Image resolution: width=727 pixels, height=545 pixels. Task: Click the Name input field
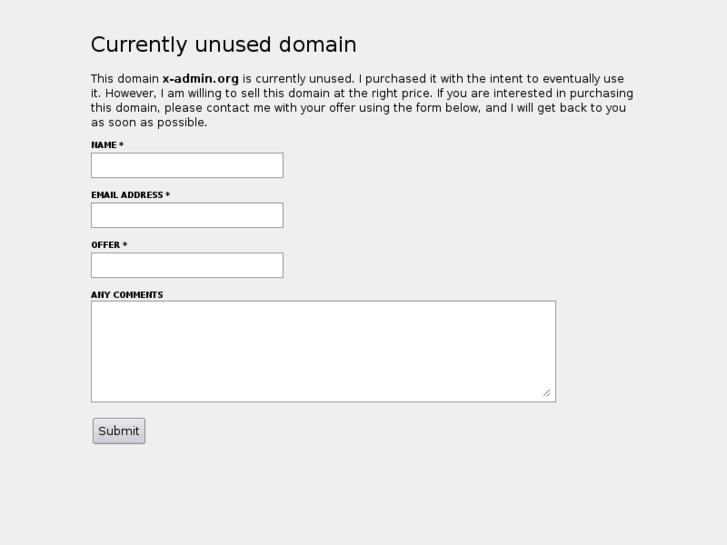click(187, 165)
